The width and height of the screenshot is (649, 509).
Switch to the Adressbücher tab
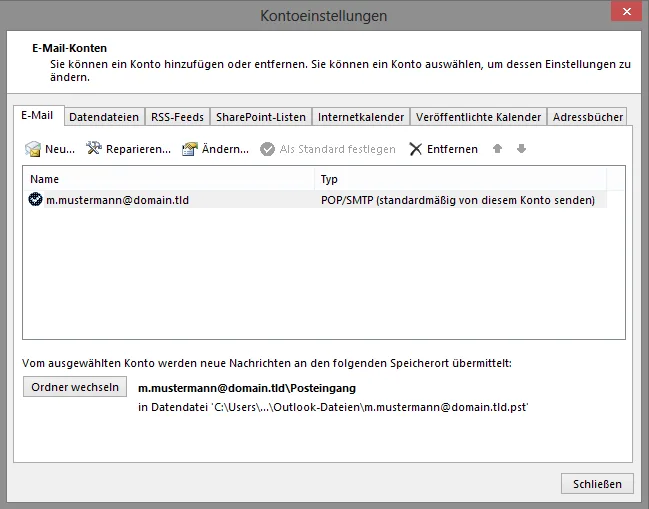pos(588,117)
